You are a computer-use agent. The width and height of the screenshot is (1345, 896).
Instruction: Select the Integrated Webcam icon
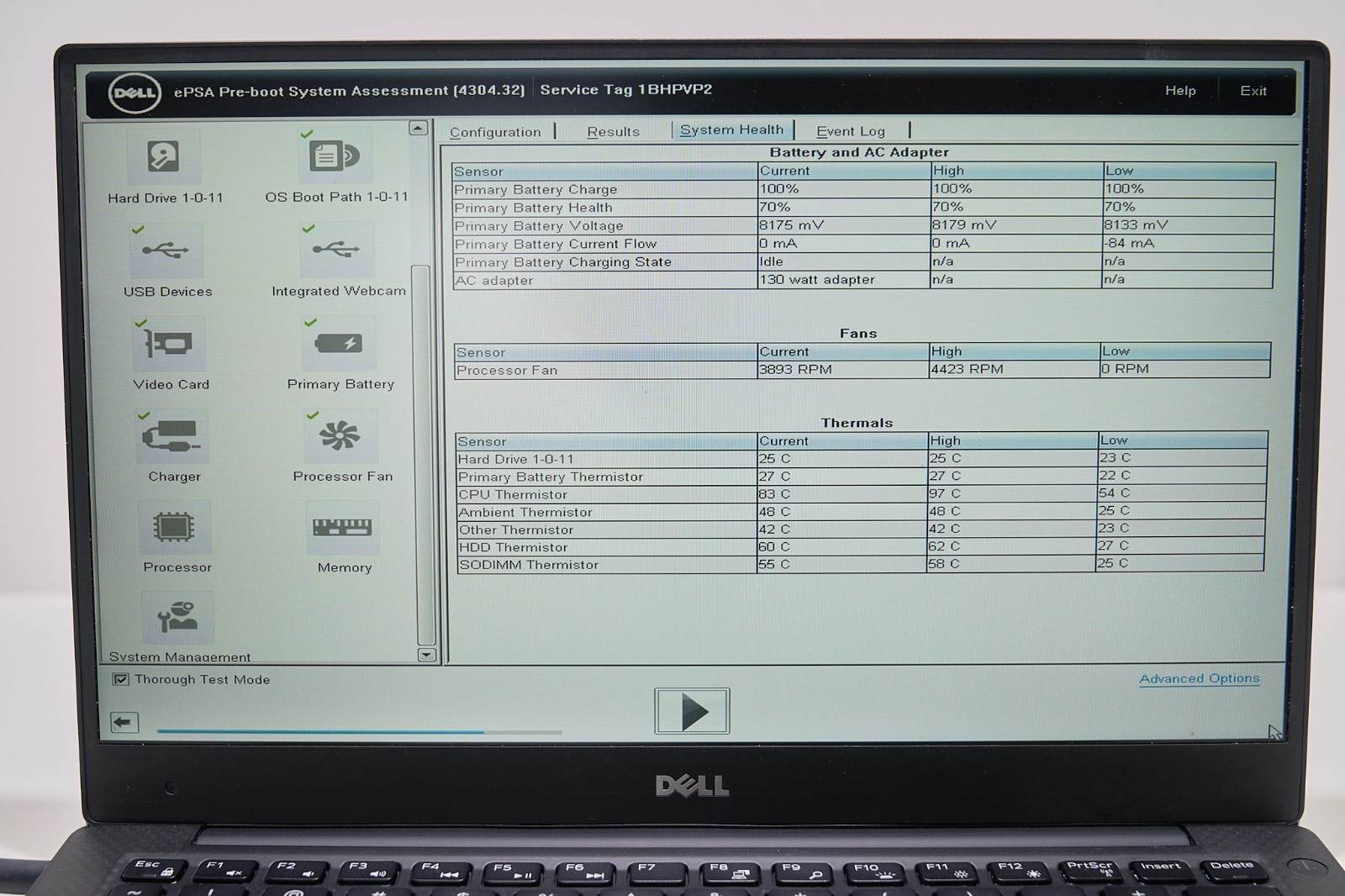click(x=336, y=250)
